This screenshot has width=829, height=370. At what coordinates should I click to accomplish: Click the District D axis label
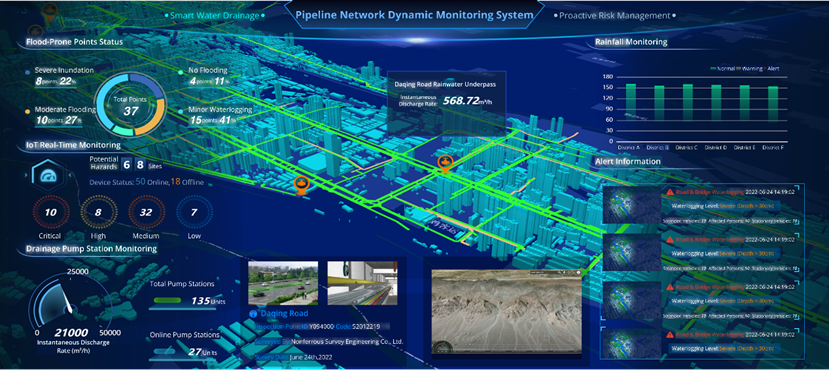[716, 148]
